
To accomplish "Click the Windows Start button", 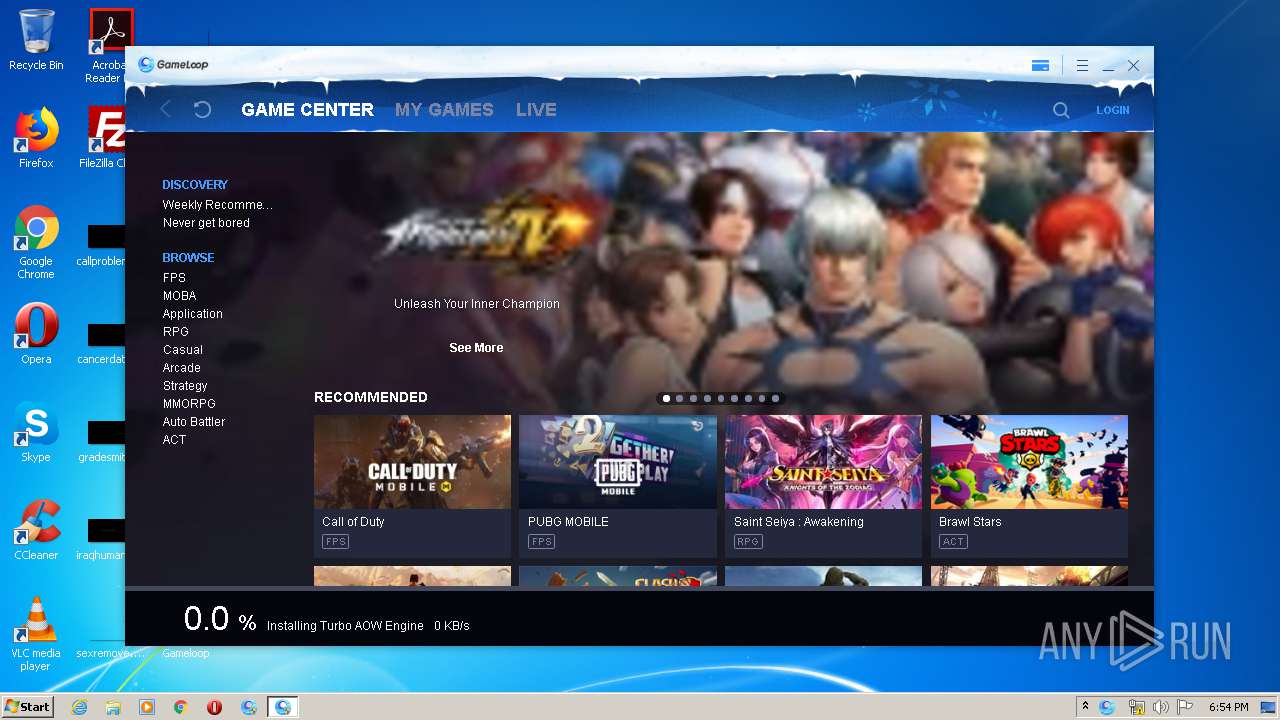I will 27,706.
